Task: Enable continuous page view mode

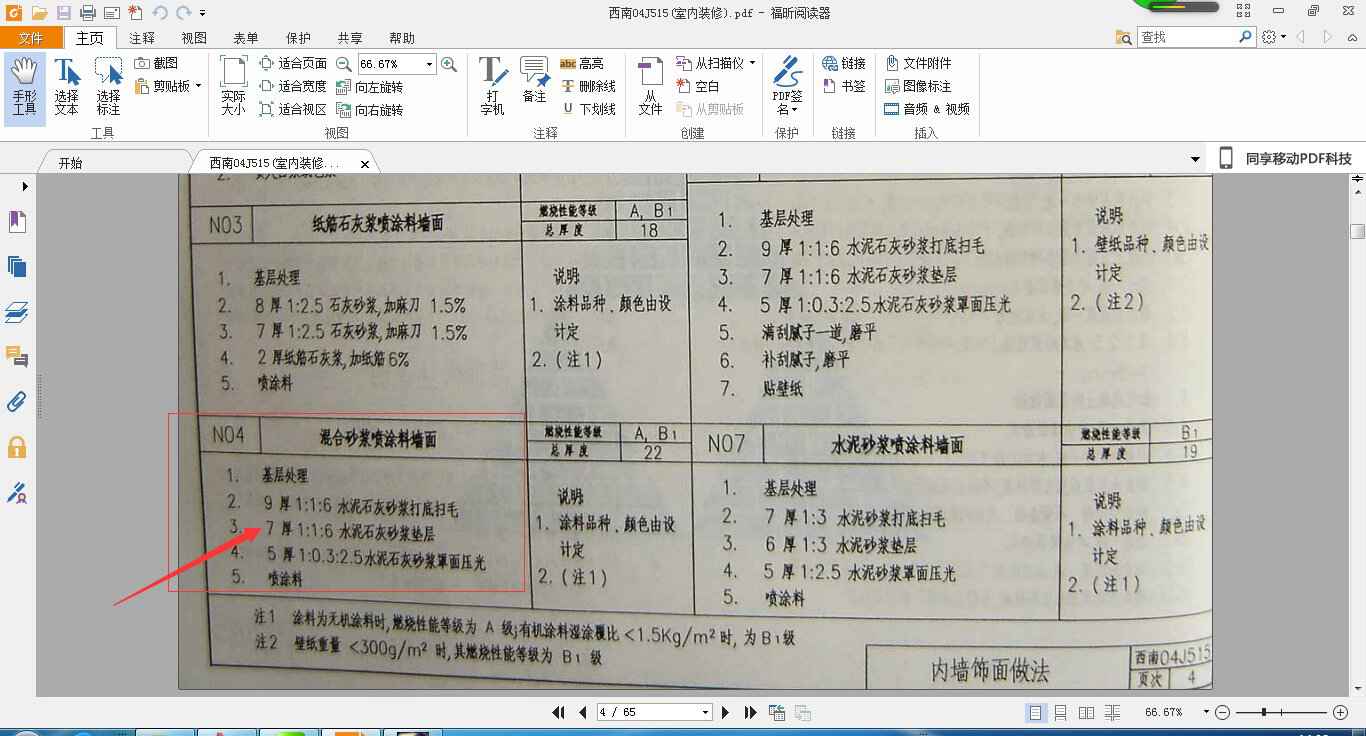Action: pos(1061,712)
